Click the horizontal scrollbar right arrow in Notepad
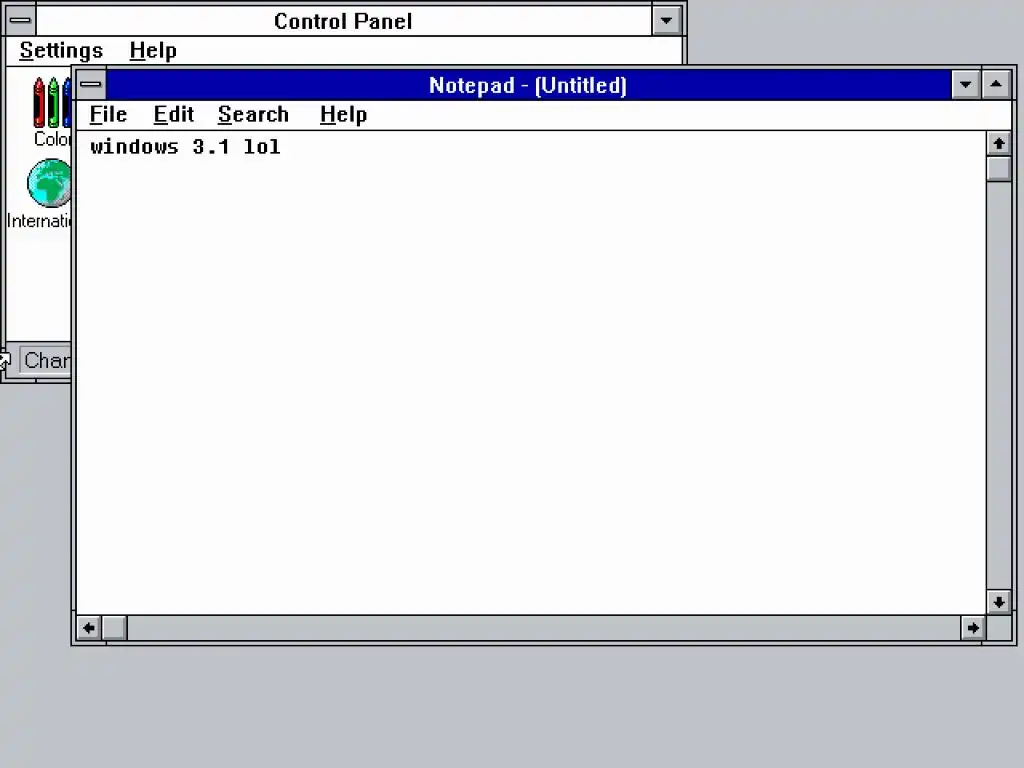 coord(973,628)
